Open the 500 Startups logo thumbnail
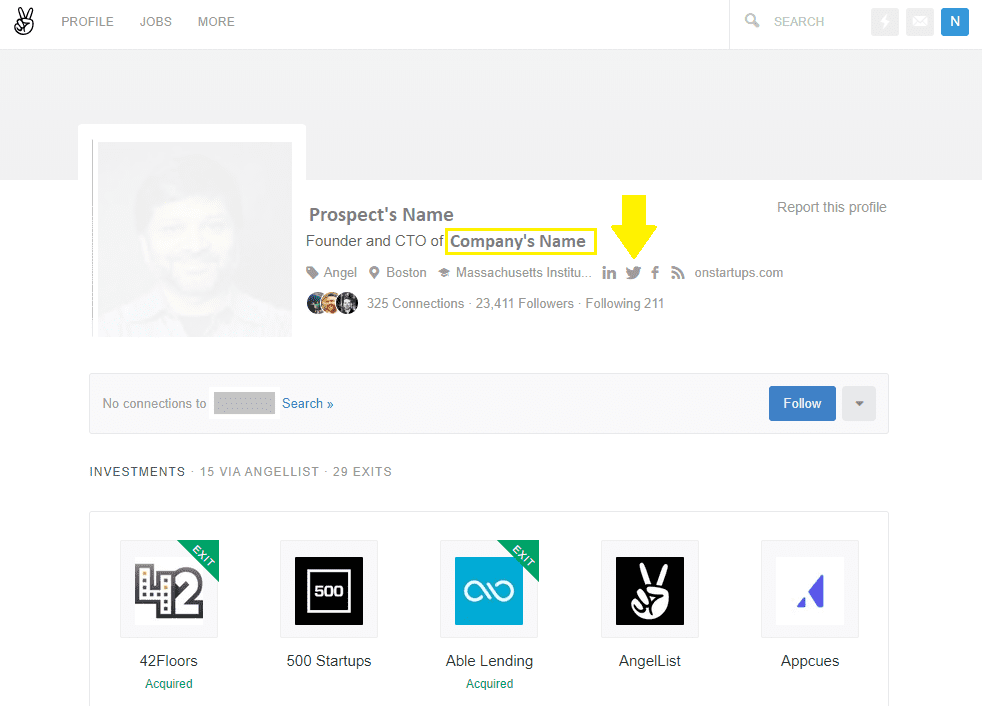This screenshot has width=982, height=706. pyautogui.click(x=329, y=590)
